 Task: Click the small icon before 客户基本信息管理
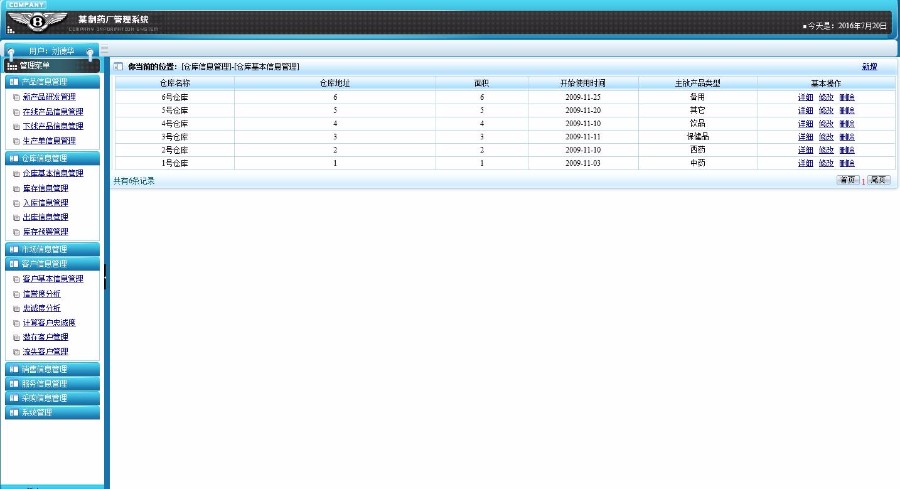16,280
